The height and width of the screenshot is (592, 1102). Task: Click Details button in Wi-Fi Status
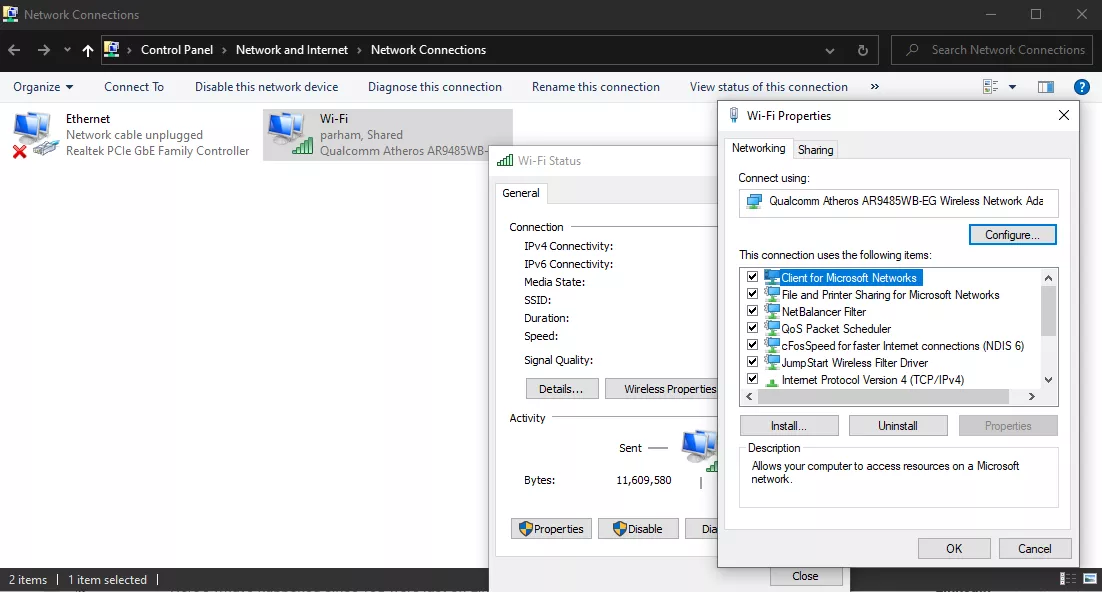pos(561,389)
